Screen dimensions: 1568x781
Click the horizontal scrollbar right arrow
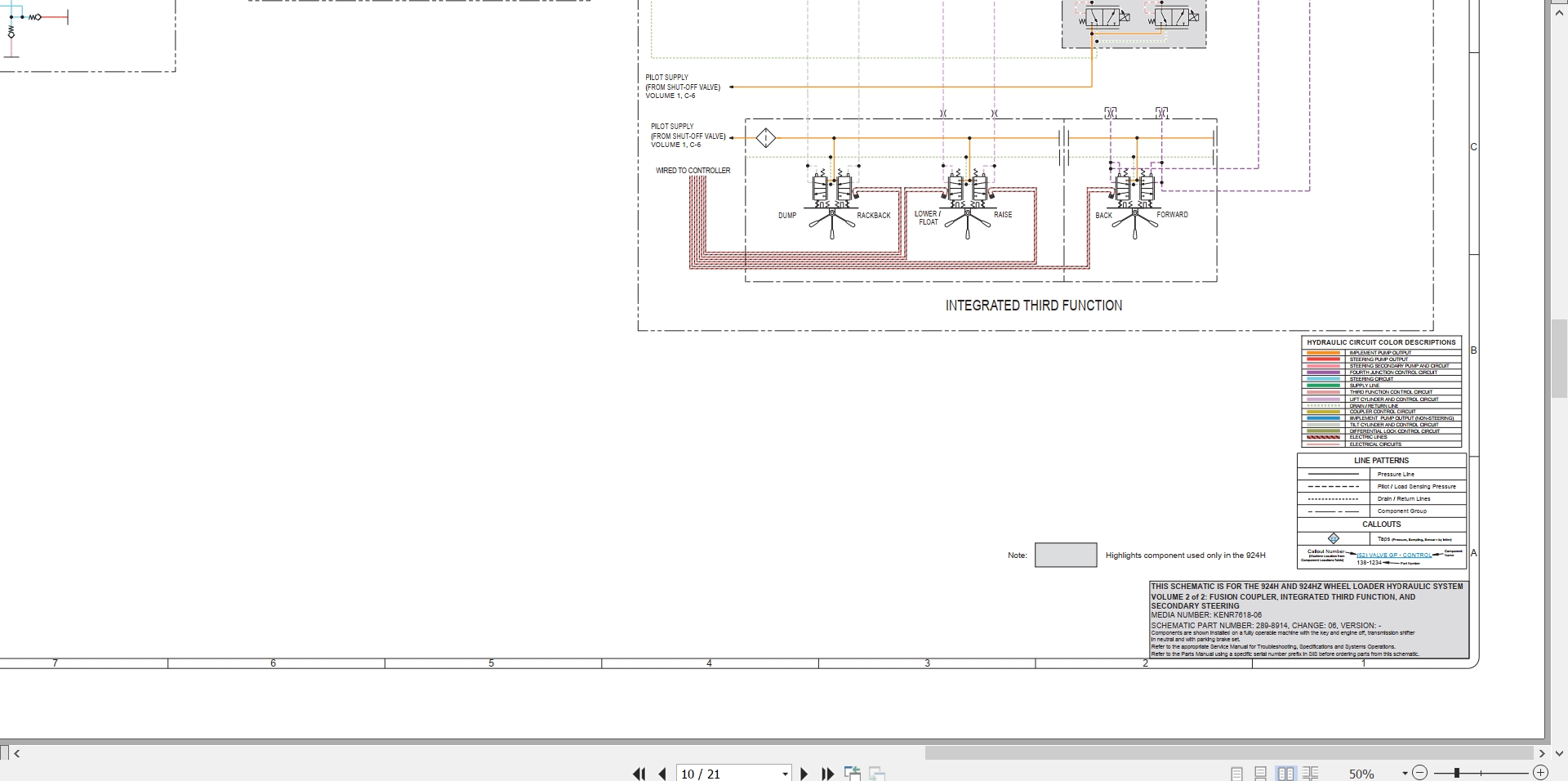(1542, 753)
